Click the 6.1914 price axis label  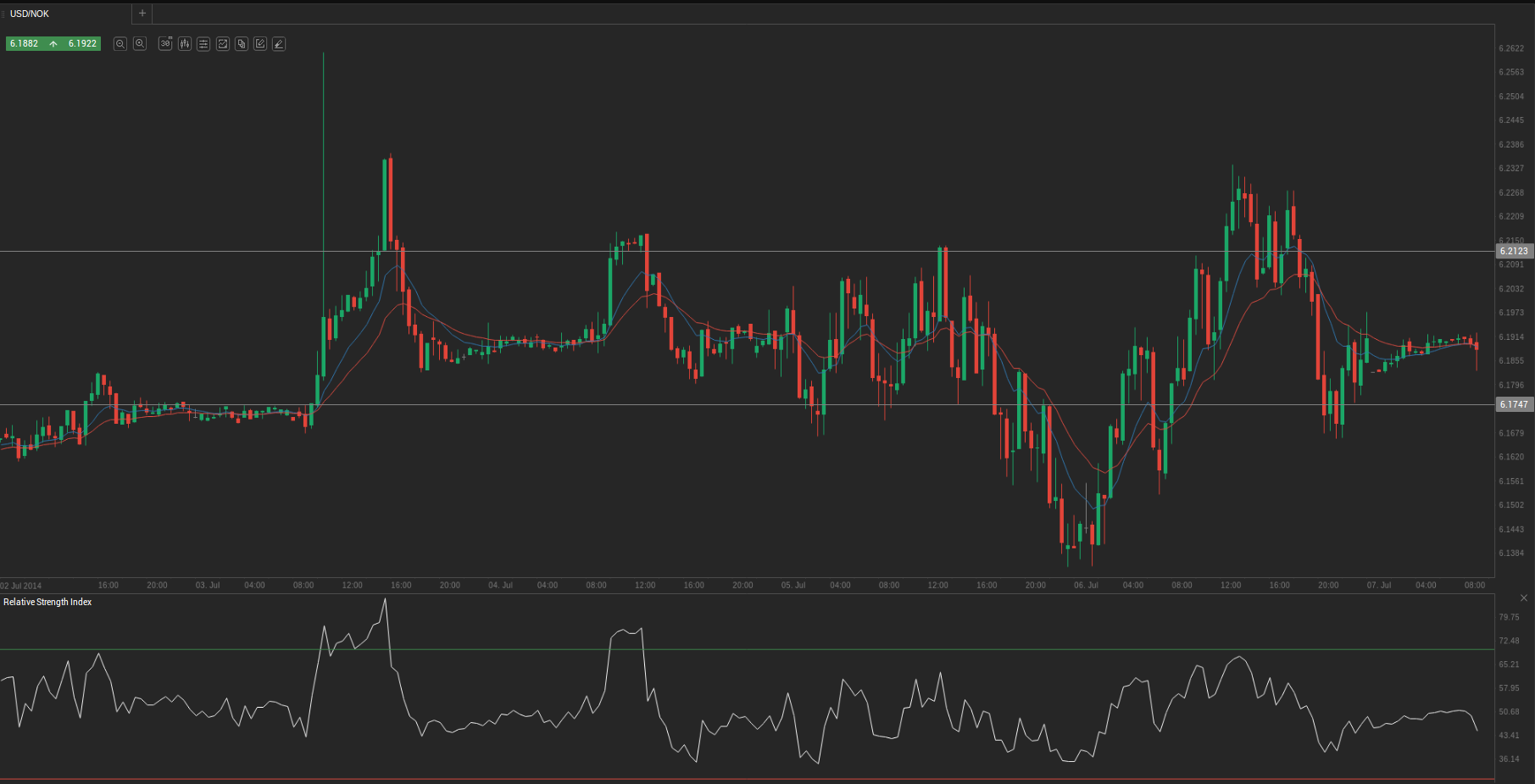pos(1511,337)
